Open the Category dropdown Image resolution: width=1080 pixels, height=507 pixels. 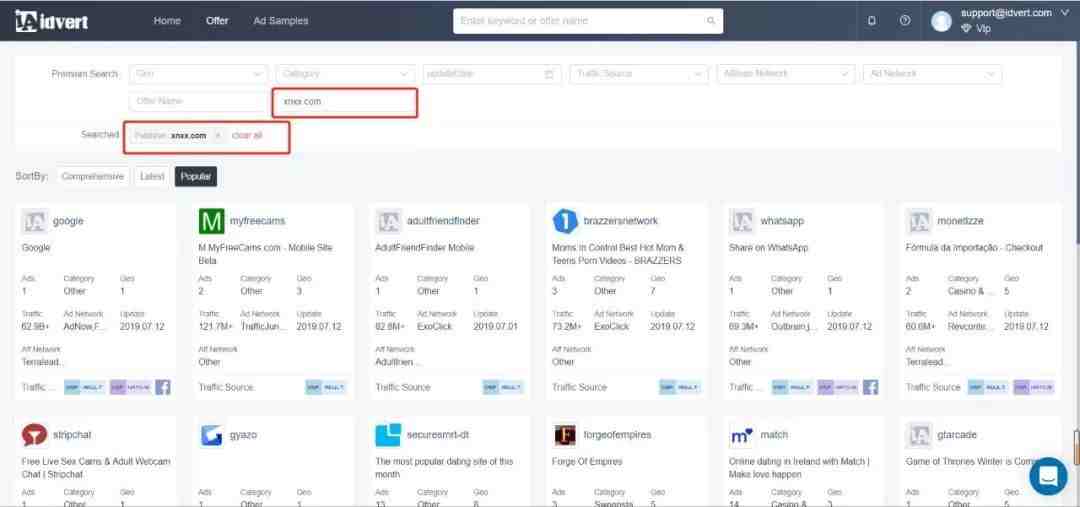pos(345,74)
